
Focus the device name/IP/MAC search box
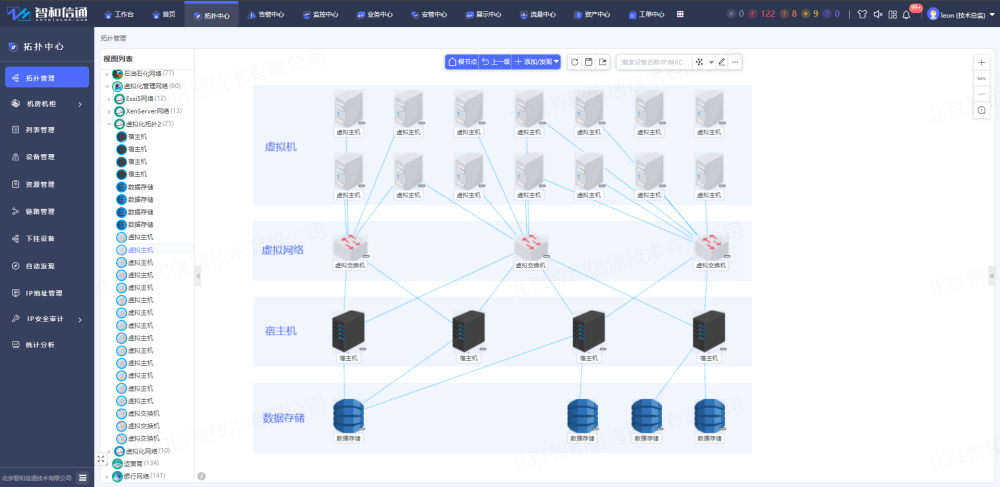(x=654, y=62)
